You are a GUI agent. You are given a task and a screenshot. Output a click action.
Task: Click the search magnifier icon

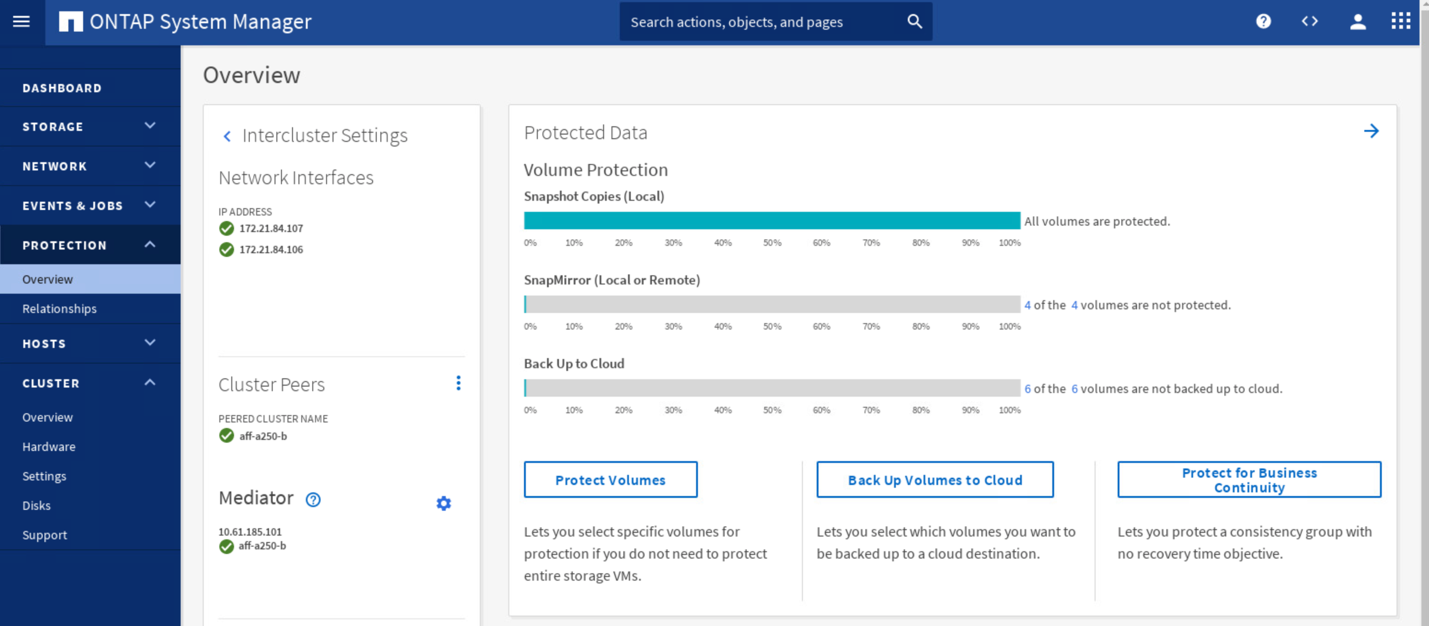click(914, 21)
